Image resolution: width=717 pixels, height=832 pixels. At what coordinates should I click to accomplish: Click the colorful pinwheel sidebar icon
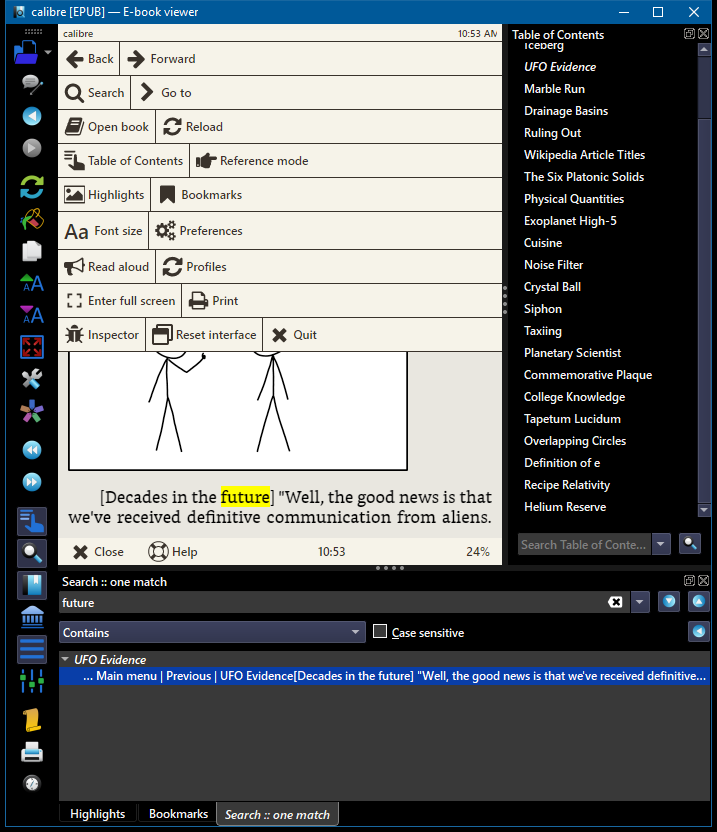[32, 411]
